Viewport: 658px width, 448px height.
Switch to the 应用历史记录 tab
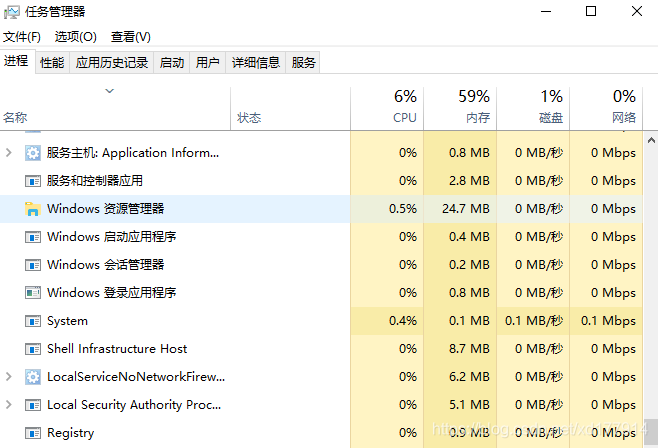pos(112,63)
